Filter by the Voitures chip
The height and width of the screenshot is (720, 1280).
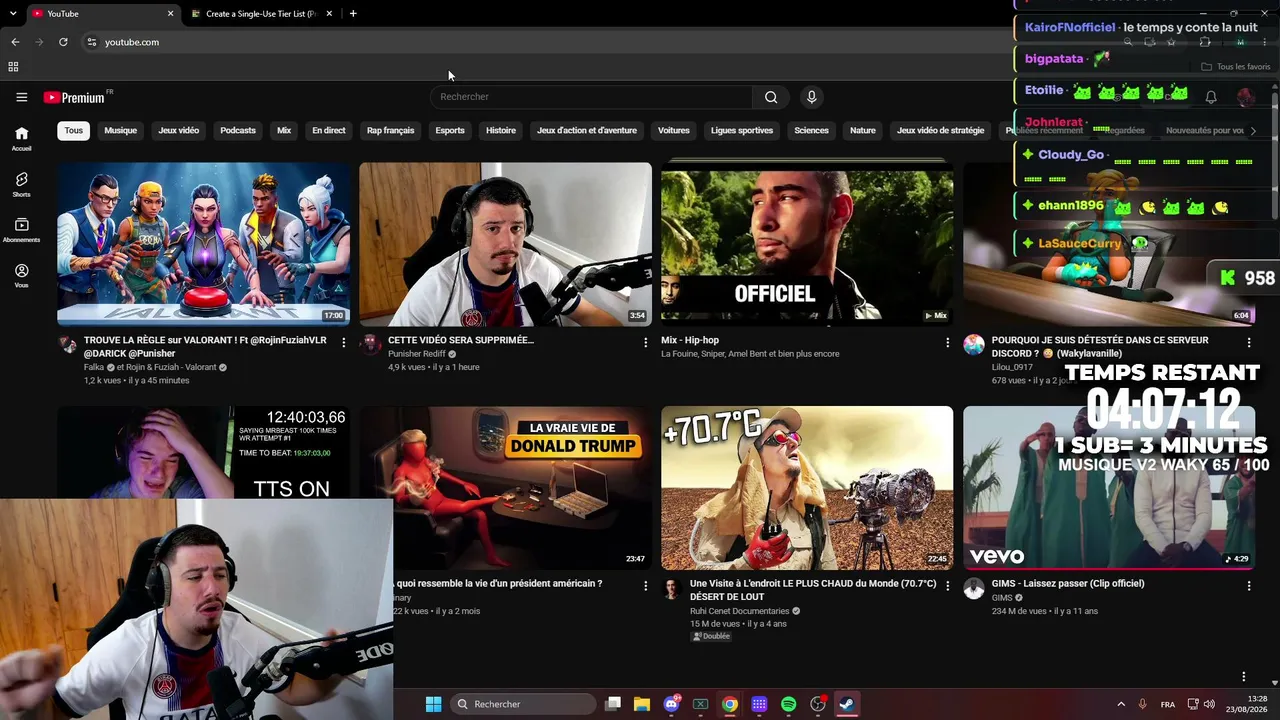click(674, 131)
